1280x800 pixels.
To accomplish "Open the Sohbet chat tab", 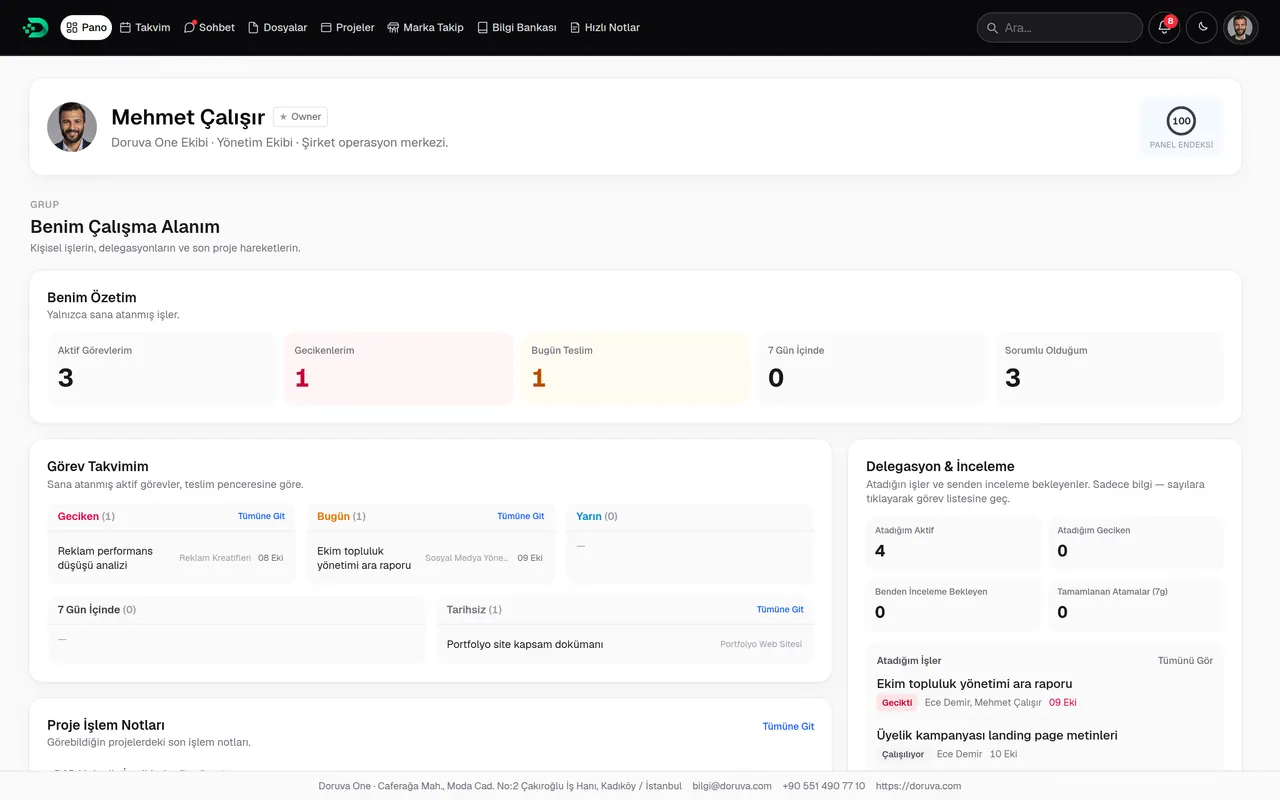I will [x=209, y=28].
